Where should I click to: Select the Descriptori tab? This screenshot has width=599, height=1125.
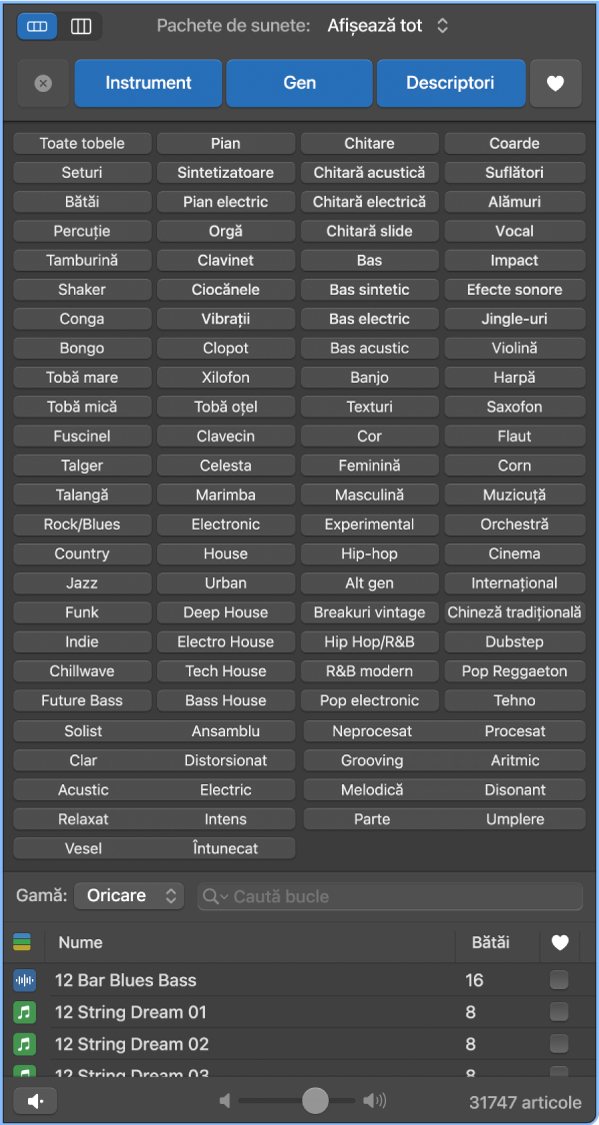click(450, 83)
